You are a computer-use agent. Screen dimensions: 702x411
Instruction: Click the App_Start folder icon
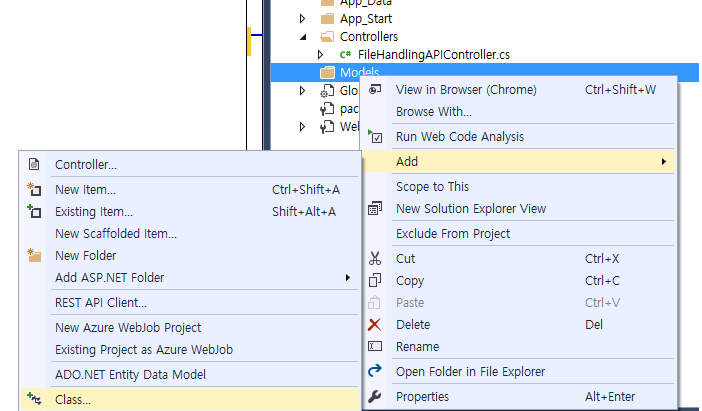(328, 19)
